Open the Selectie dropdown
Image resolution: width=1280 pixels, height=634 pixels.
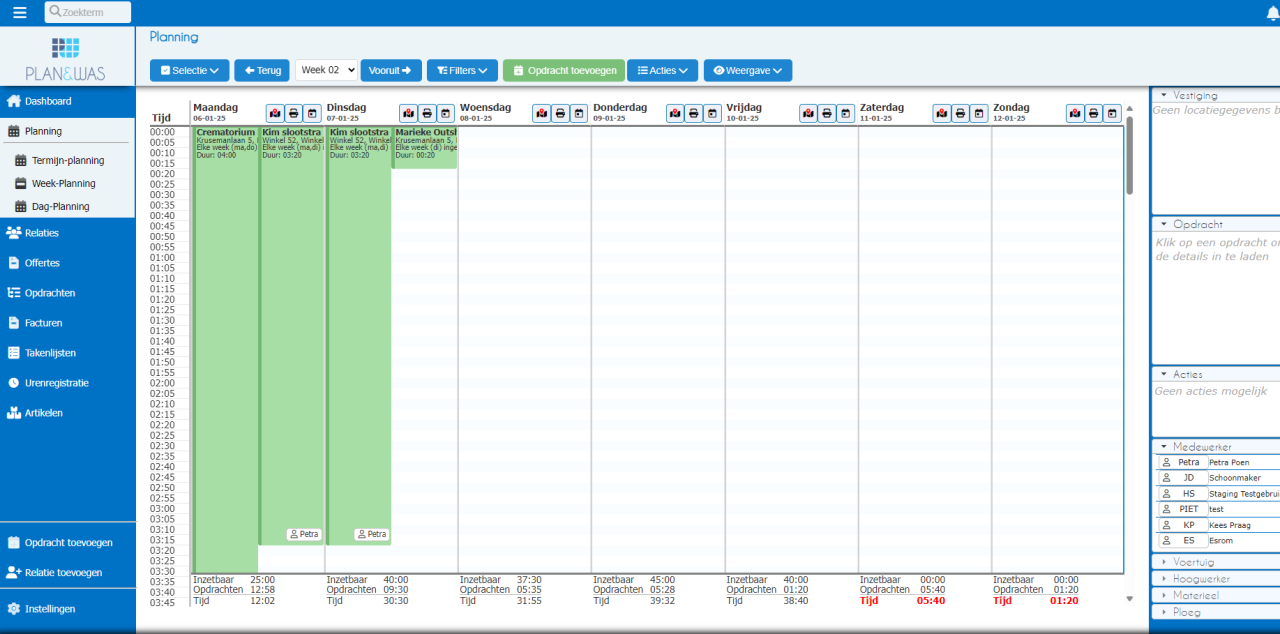click(x=190, y=70)
